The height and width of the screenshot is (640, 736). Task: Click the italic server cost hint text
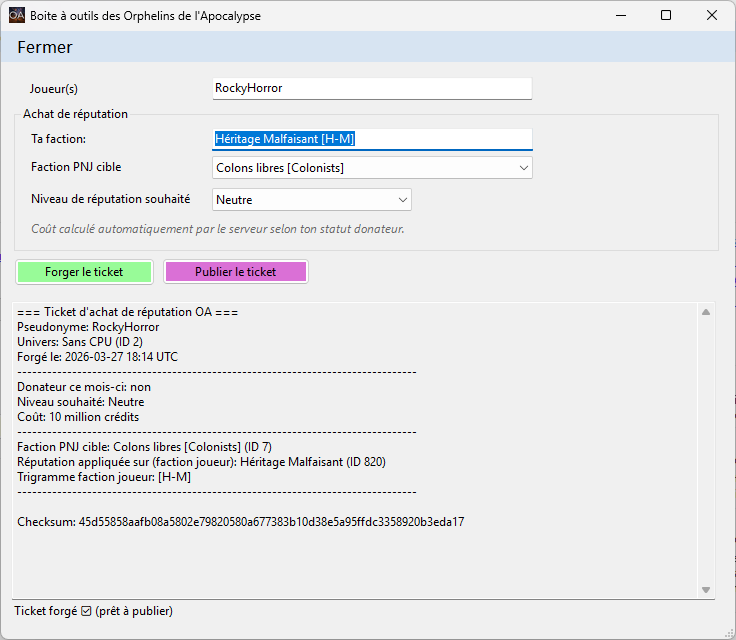217,229
